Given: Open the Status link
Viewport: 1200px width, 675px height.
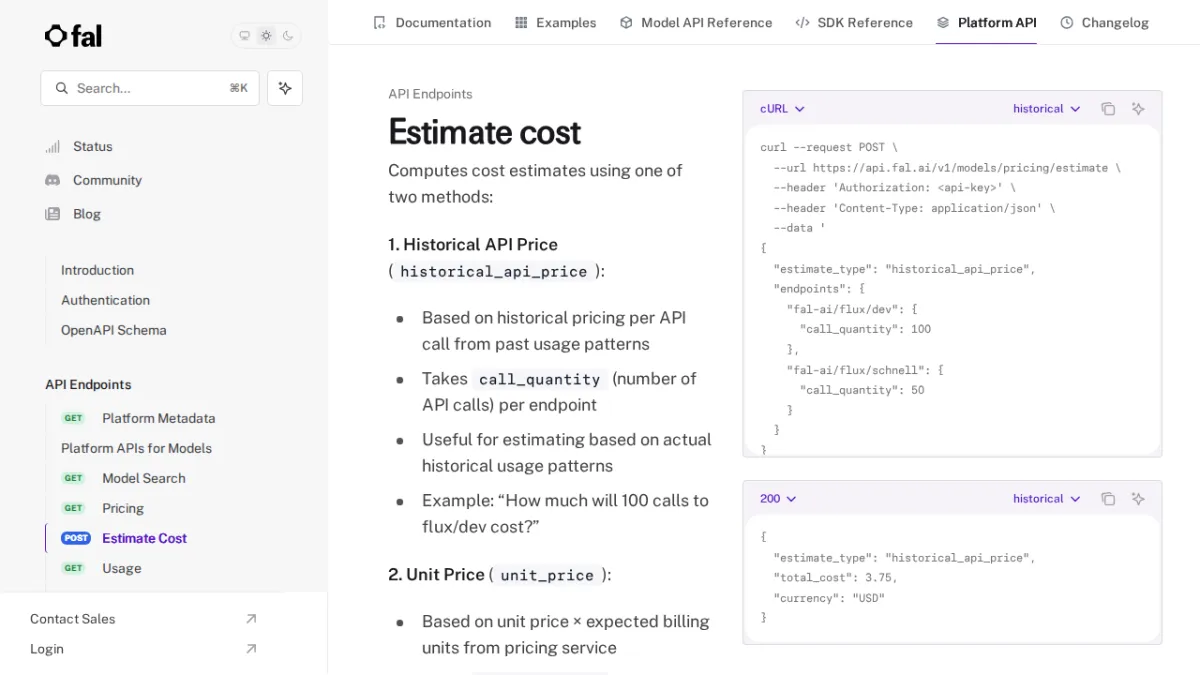Looking at the screenshot, I should [93, 146].
